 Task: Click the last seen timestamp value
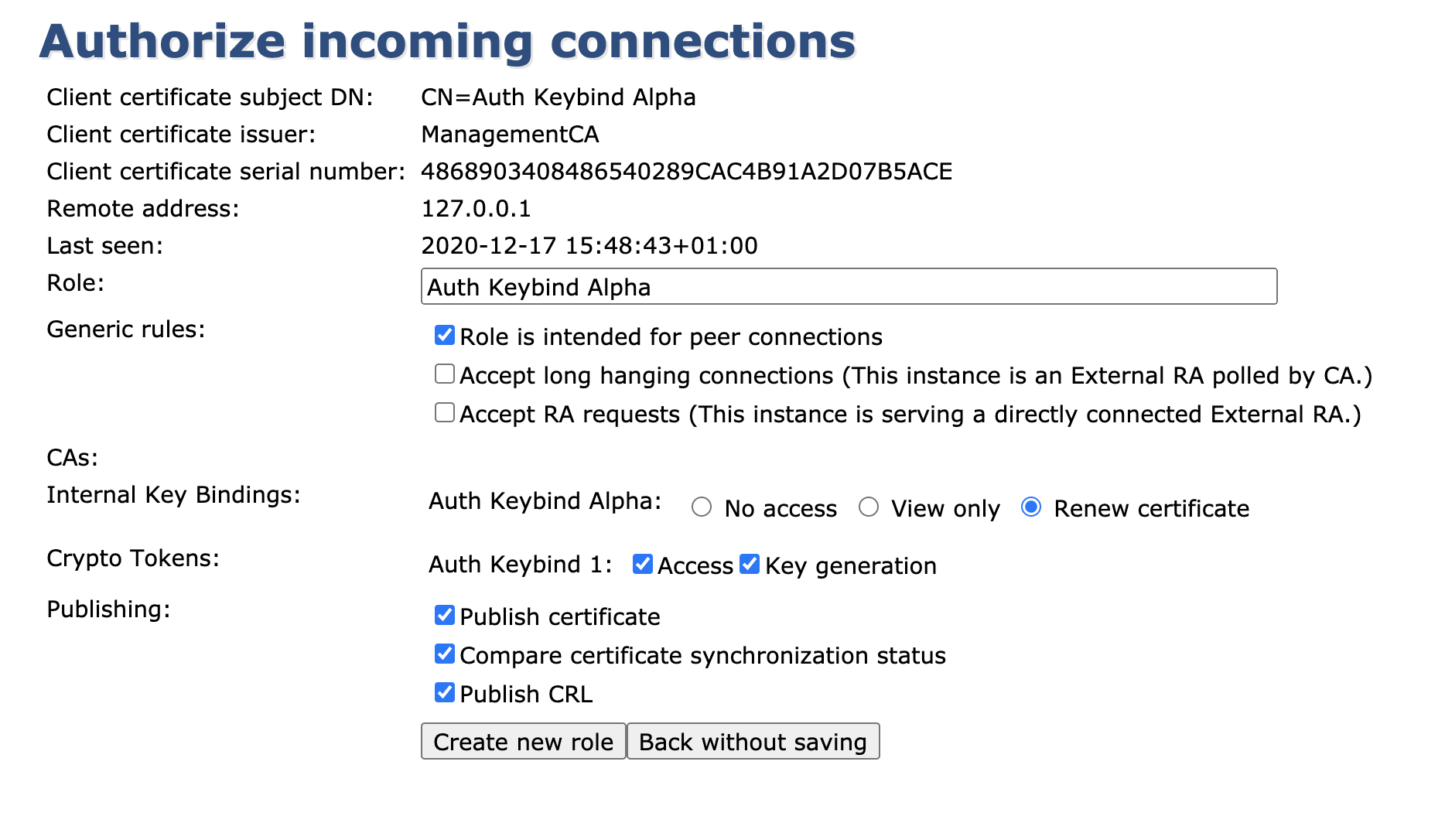(x=589, y=246)
